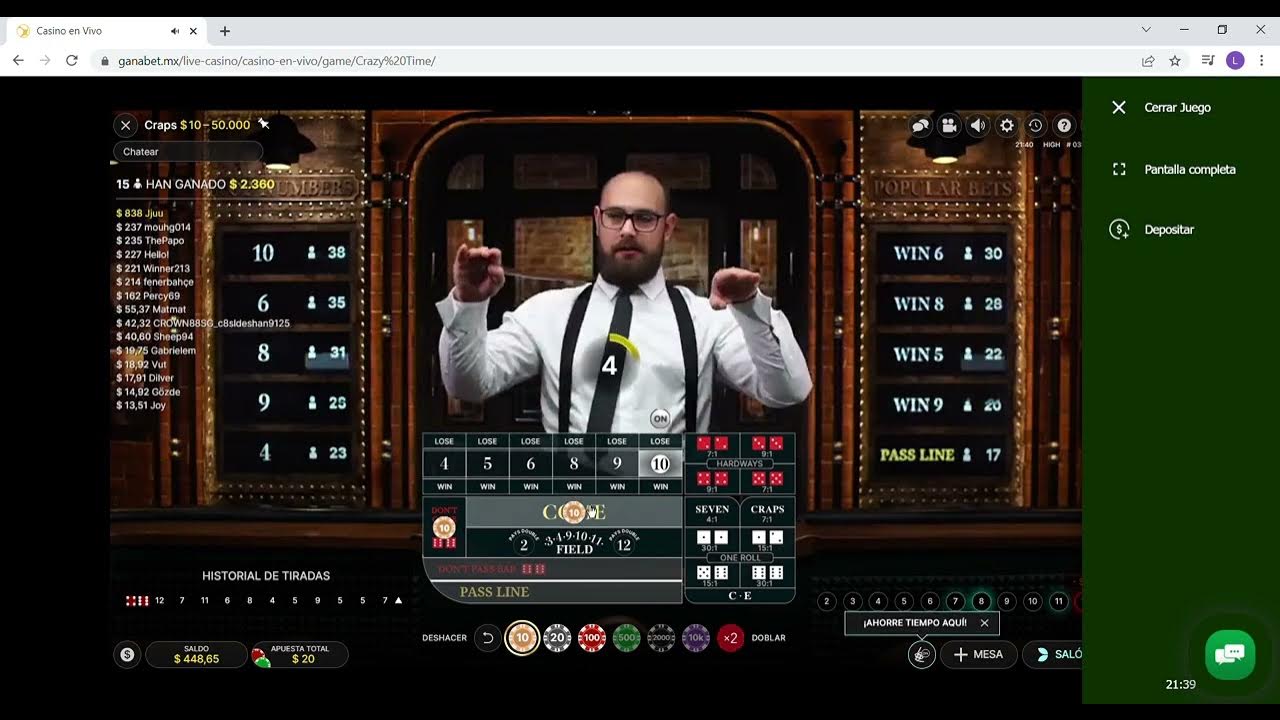Go back in browser
This screenshot has width=1280, height=720.
click(x=18, y=61)
